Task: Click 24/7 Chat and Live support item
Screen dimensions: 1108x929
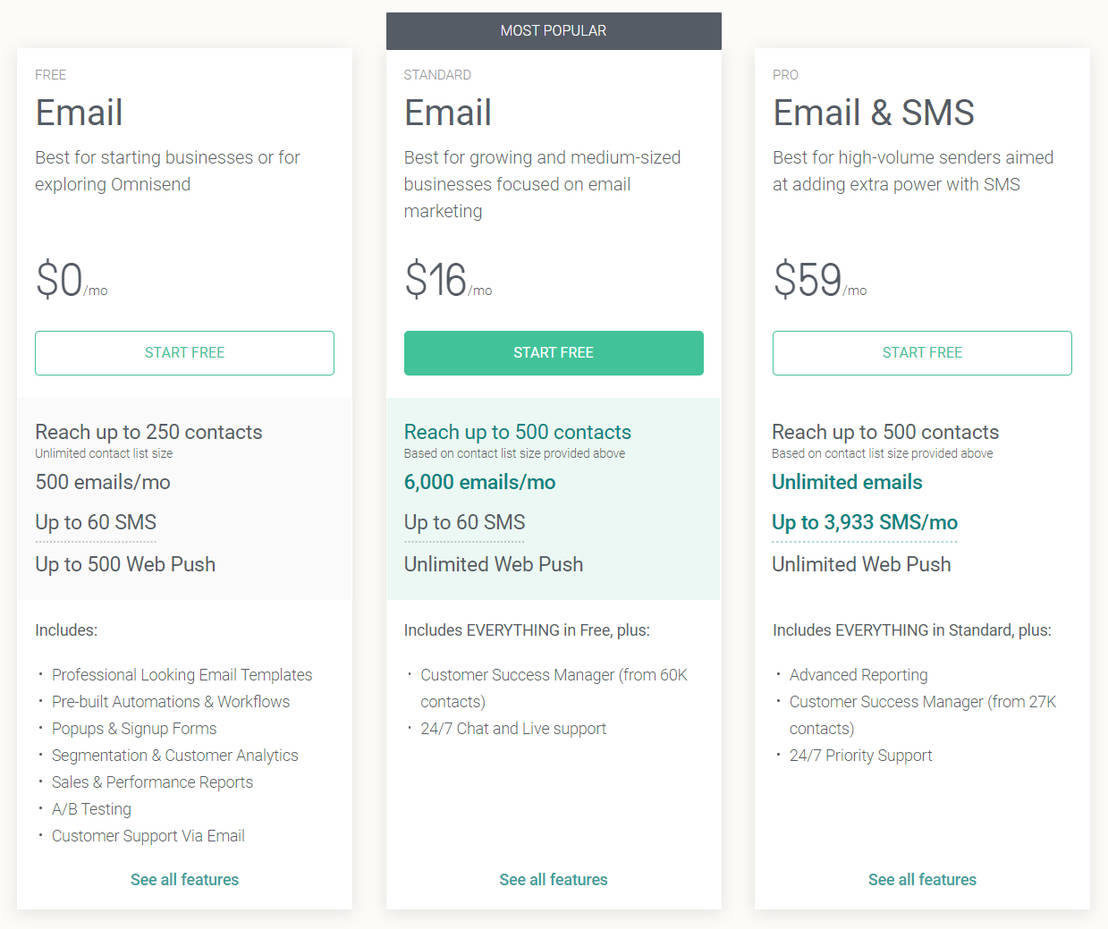Action: click(513, 729)
